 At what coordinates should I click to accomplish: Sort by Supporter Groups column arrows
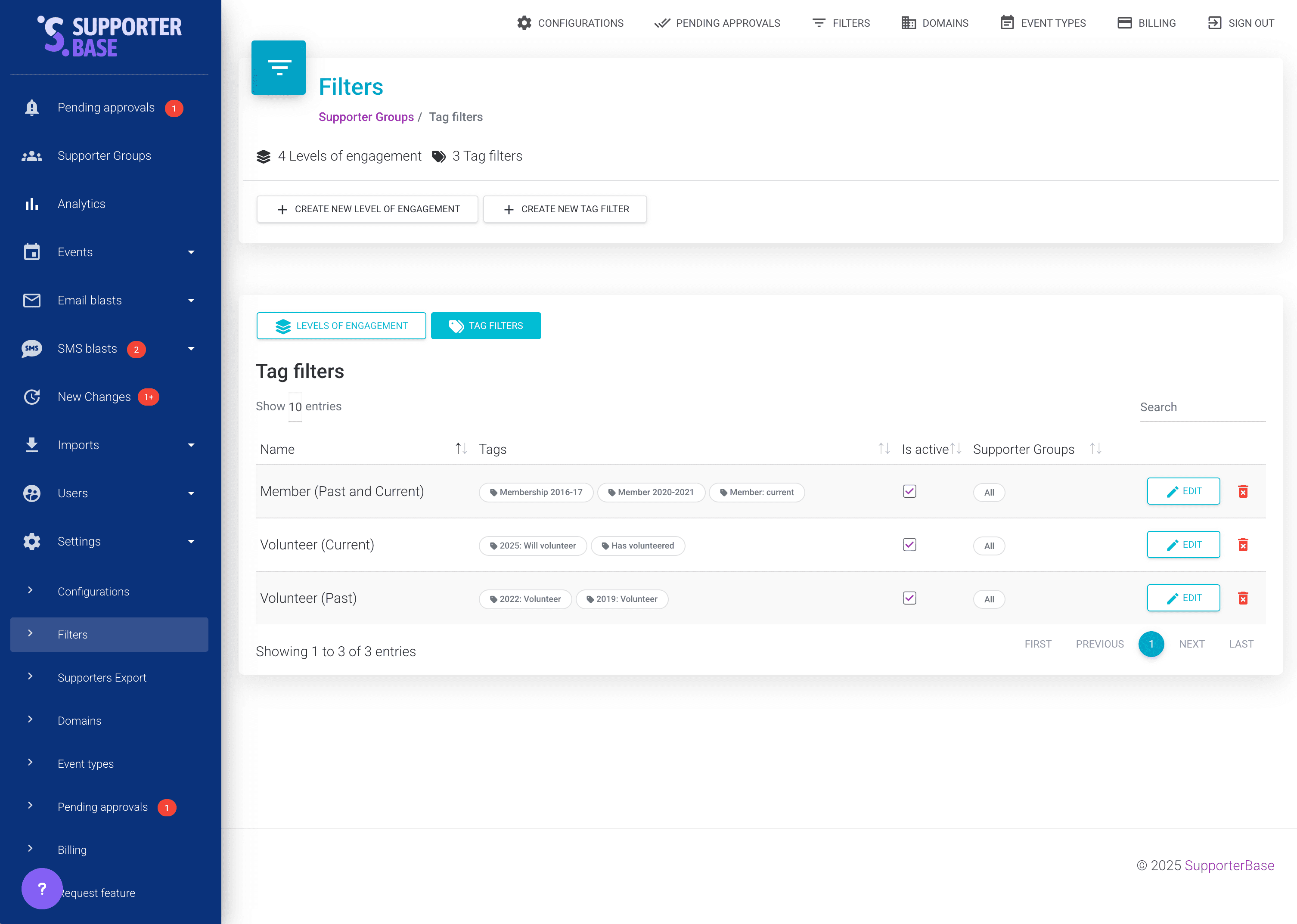coord(1095,449)
